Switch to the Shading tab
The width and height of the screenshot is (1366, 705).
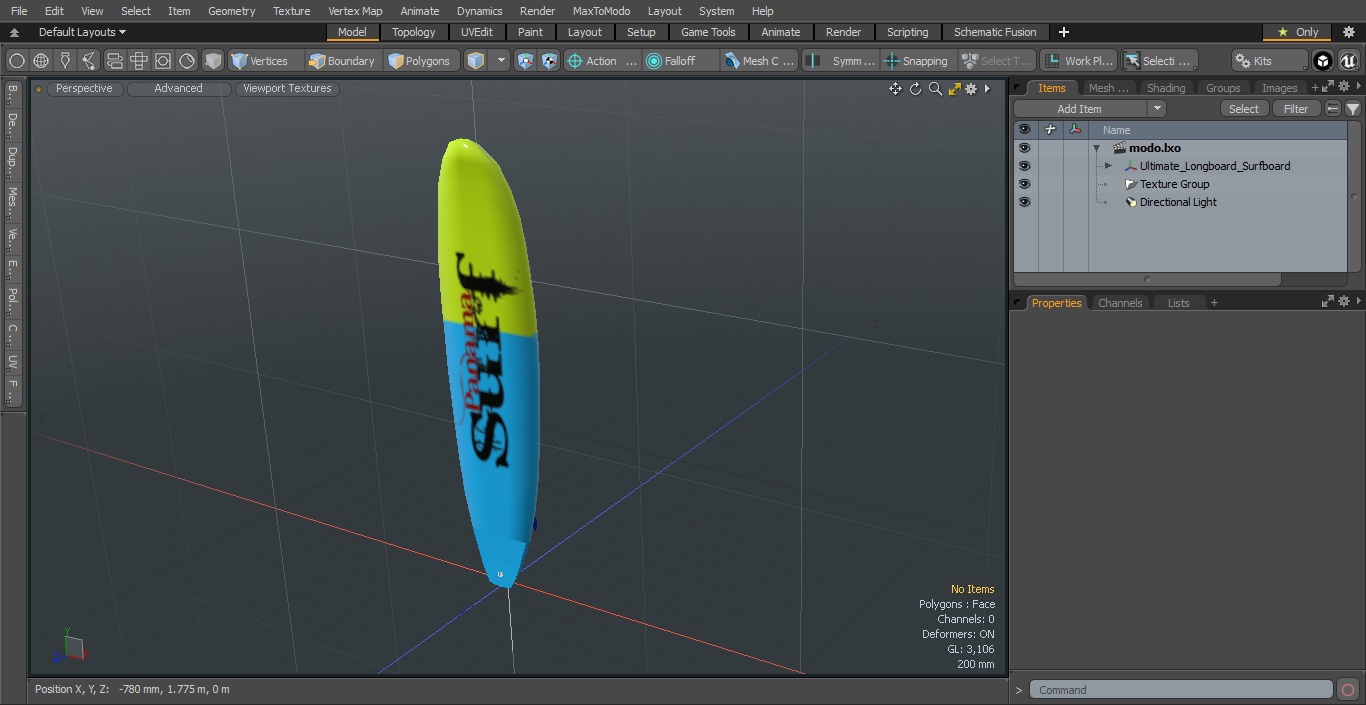click(x=1165, y=88)
